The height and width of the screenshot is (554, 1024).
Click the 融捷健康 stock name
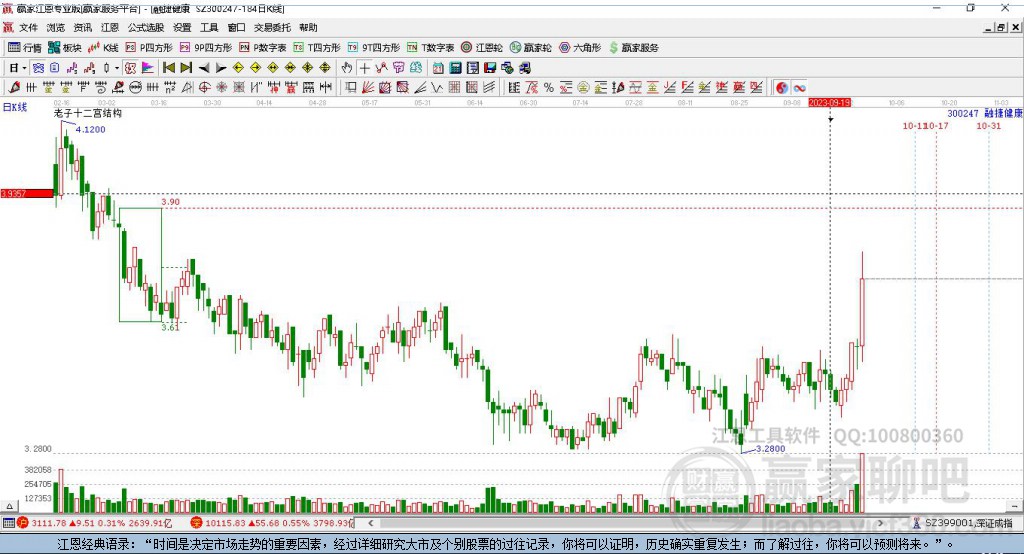pyautogui.click(x=1003, y=113)
